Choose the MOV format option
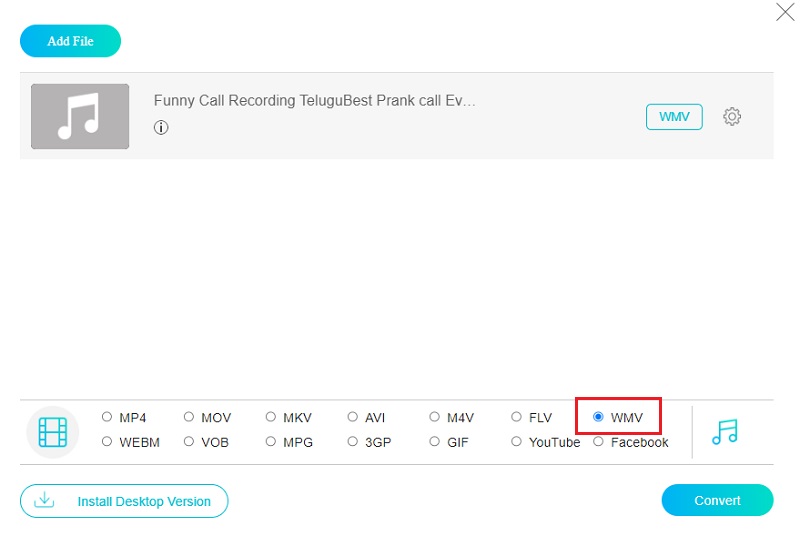 (x=189, y=417)
